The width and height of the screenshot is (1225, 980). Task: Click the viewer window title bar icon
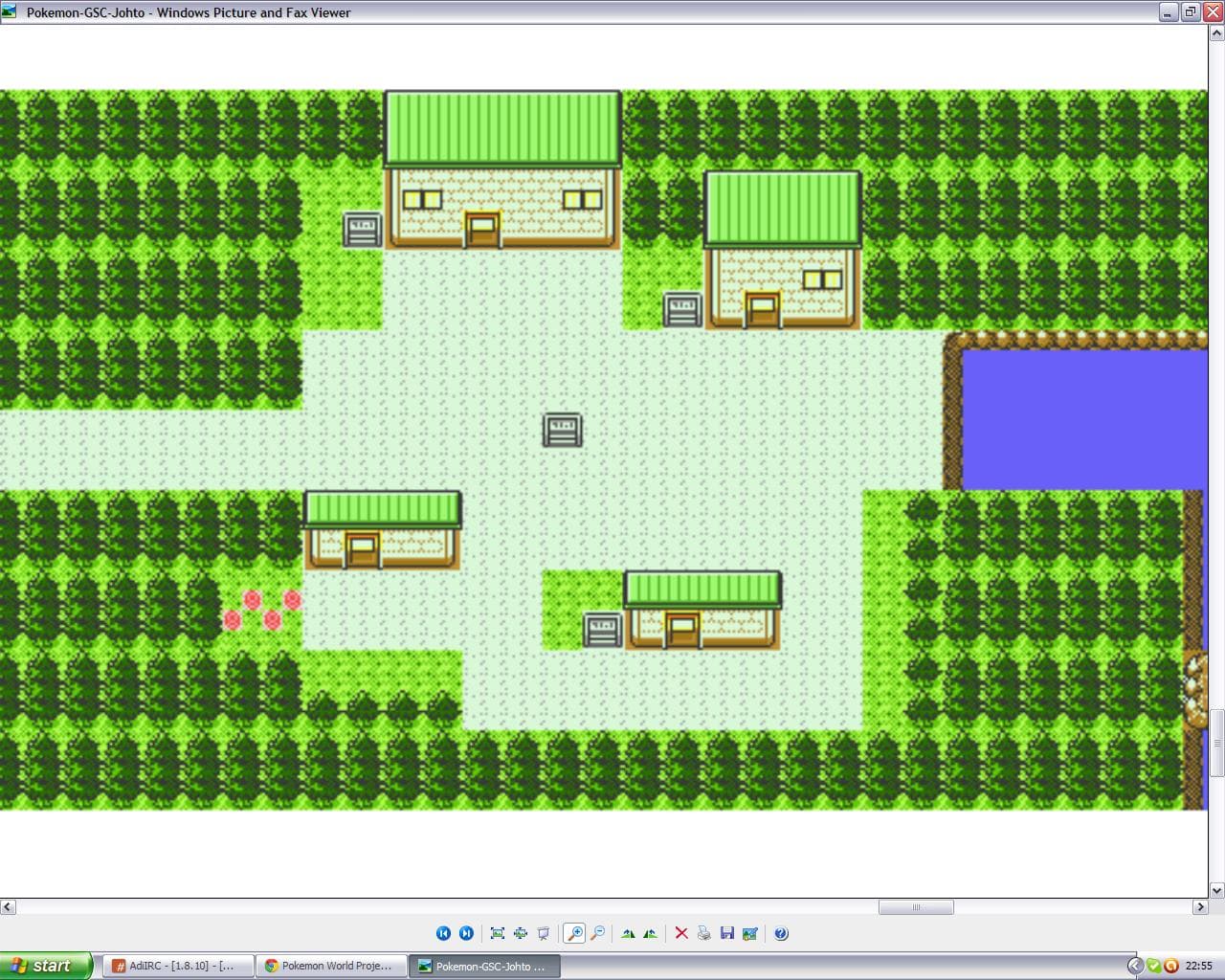tap(10, 11)
